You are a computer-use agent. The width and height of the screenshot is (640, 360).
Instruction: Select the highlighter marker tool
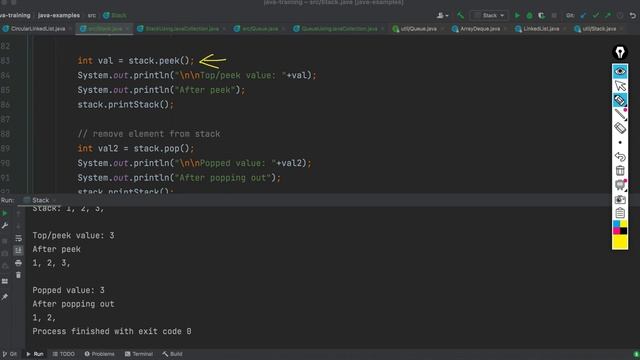[620, 100]
